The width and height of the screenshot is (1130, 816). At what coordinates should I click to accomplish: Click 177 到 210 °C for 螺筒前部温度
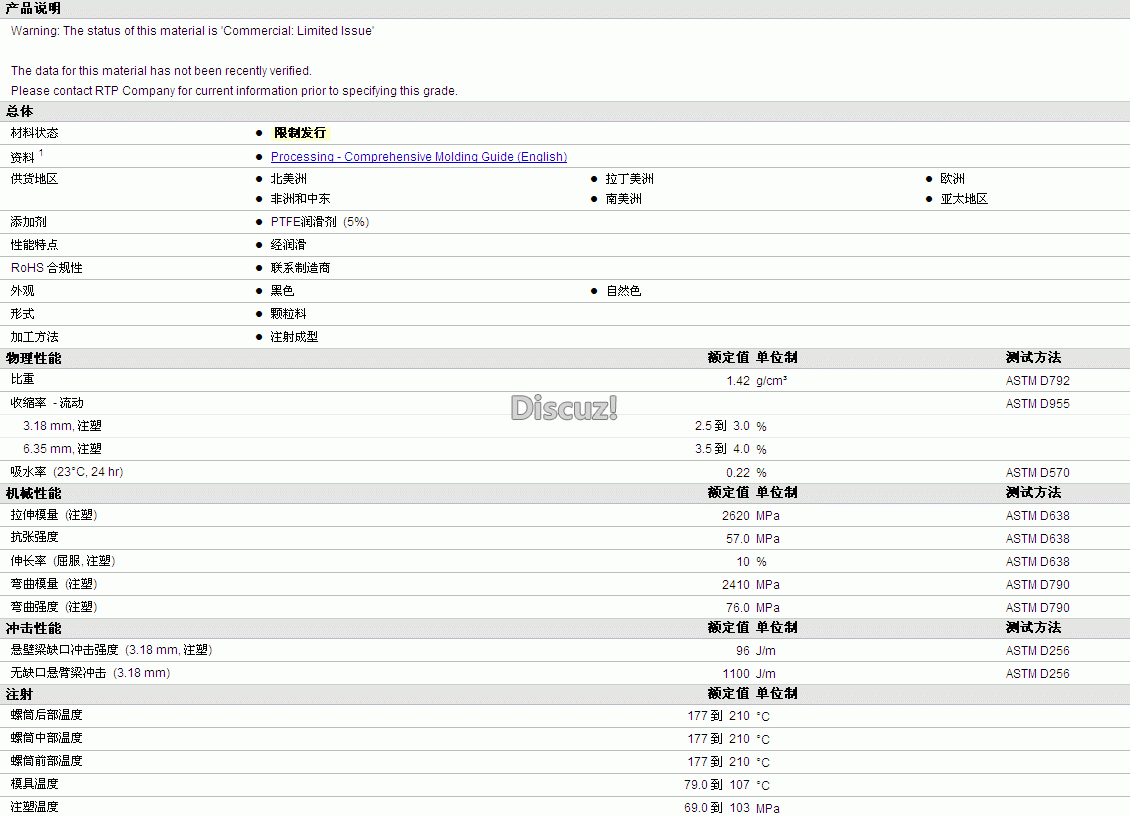tap(729, 762)
